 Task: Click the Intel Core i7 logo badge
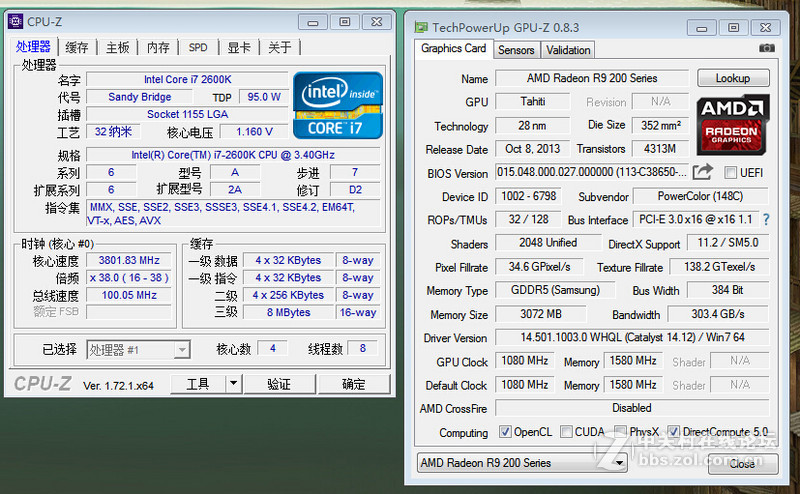point(338,105)
